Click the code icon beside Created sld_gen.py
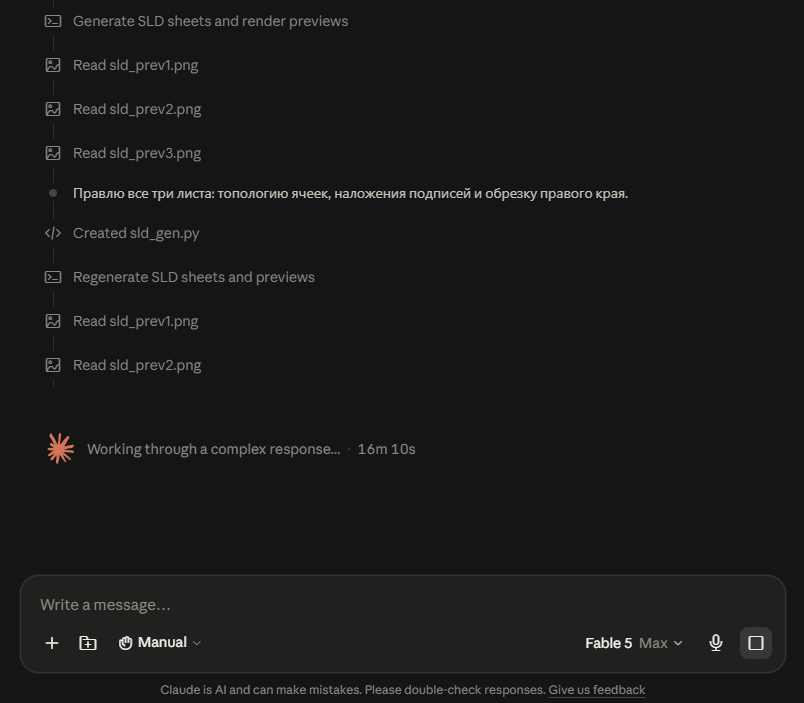The image size is (804, 703). (53, 233)
